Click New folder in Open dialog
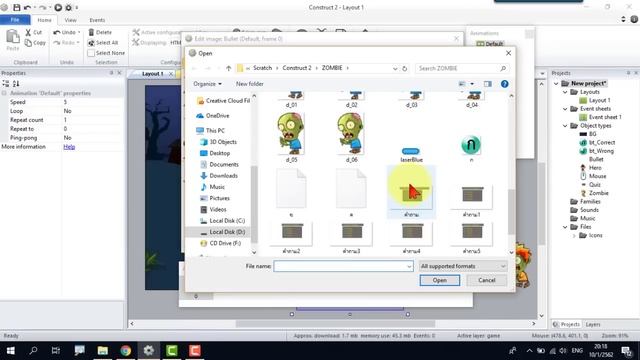The height and width of the screenshot is (360, 640). click(x=249, y=84)
